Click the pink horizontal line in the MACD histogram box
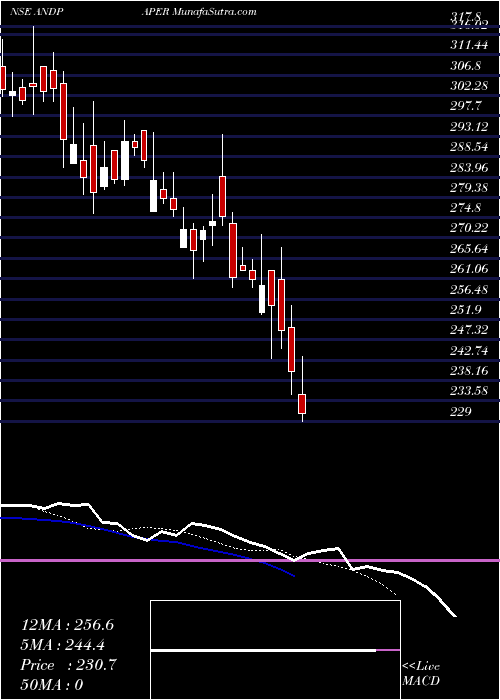Image resolution: width=500 pixels, height=700 pixels. [x=388, y=650]
